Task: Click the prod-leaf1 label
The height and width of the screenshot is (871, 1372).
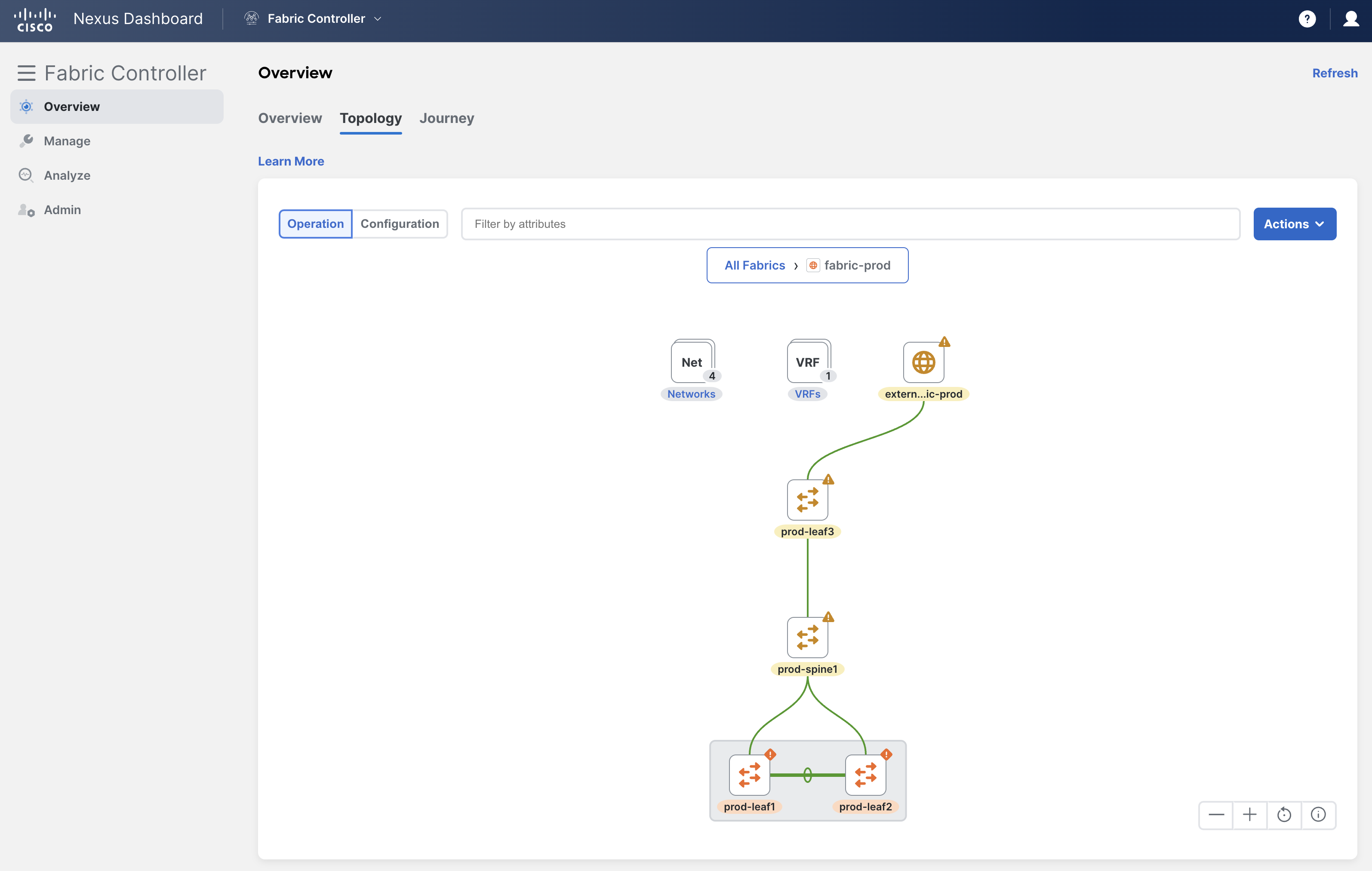Action: click(x=749, y=807)
